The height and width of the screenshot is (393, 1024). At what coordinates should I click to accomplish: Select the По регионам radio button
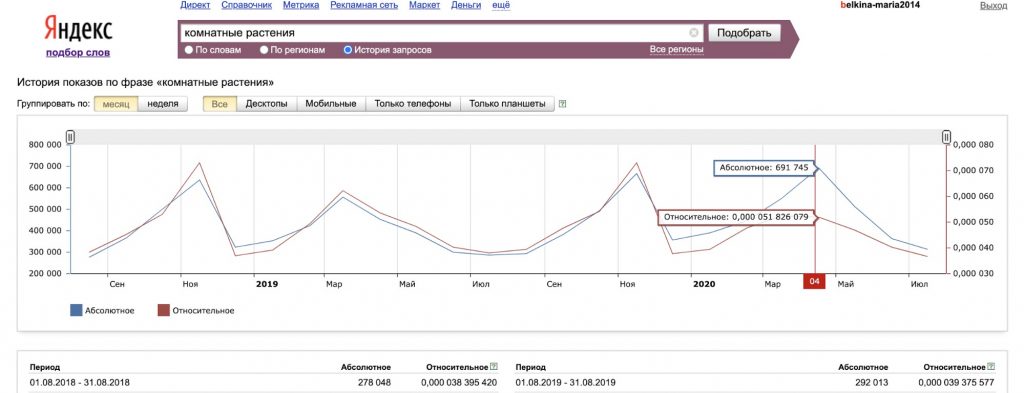[x=264, y=50]
